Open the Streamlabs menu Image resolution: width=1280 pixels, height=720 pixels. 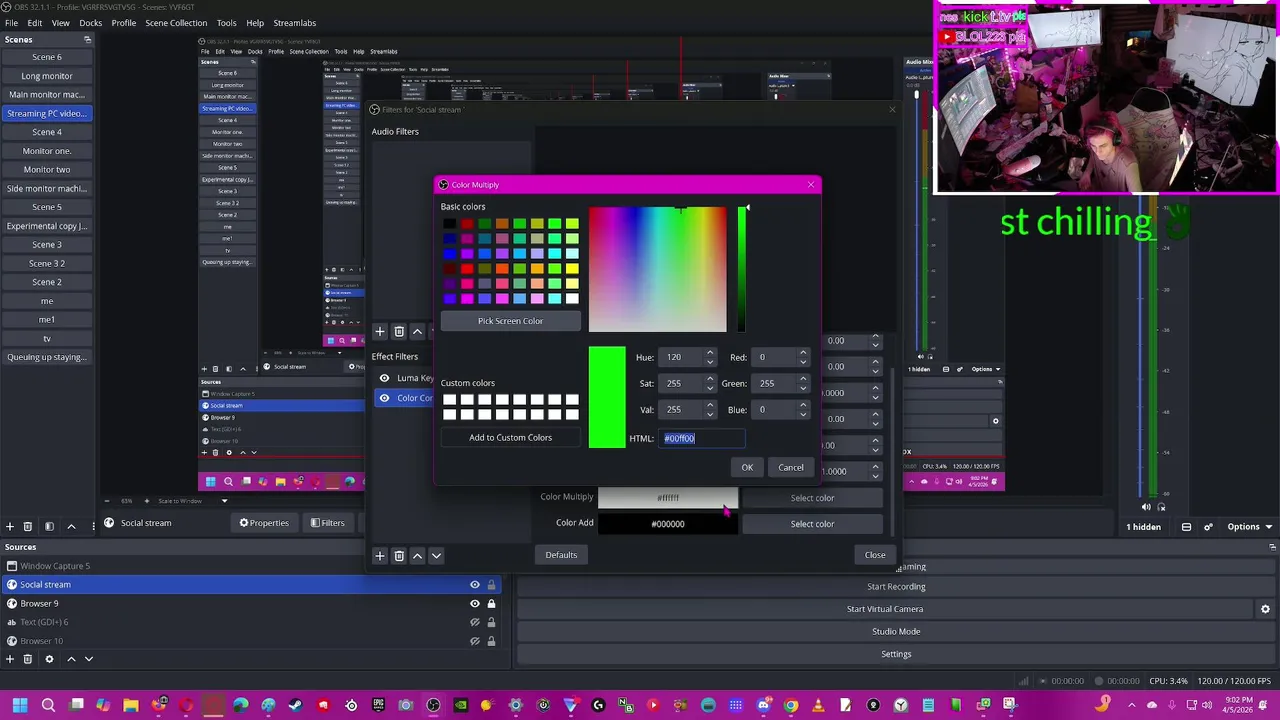pyautogui.click(x=294, y=23)
